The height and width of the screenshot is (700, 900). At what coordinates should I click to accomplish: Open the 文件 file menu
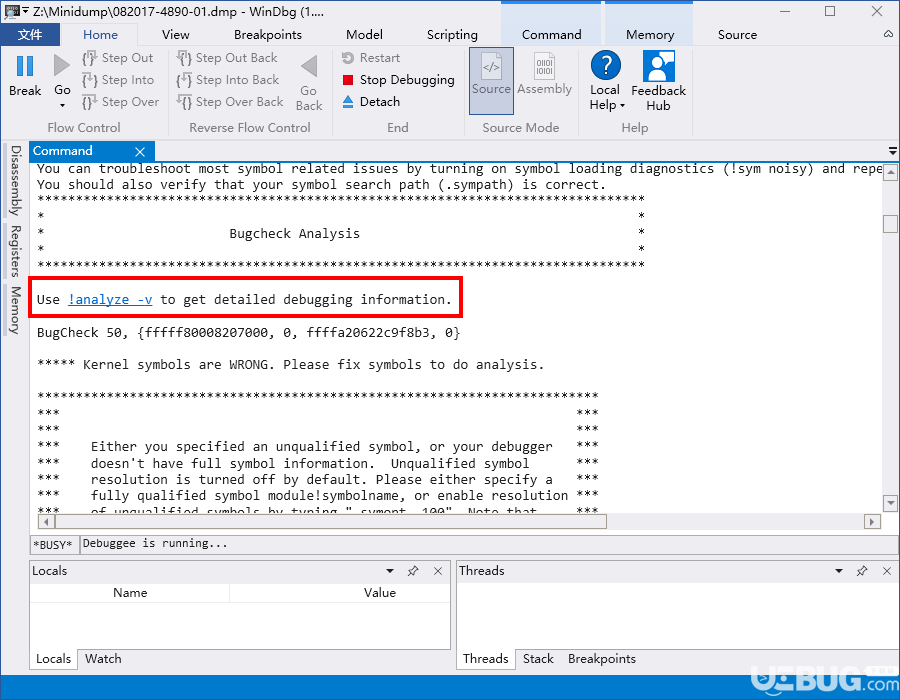pyautogui.click(x=30, y=34)
